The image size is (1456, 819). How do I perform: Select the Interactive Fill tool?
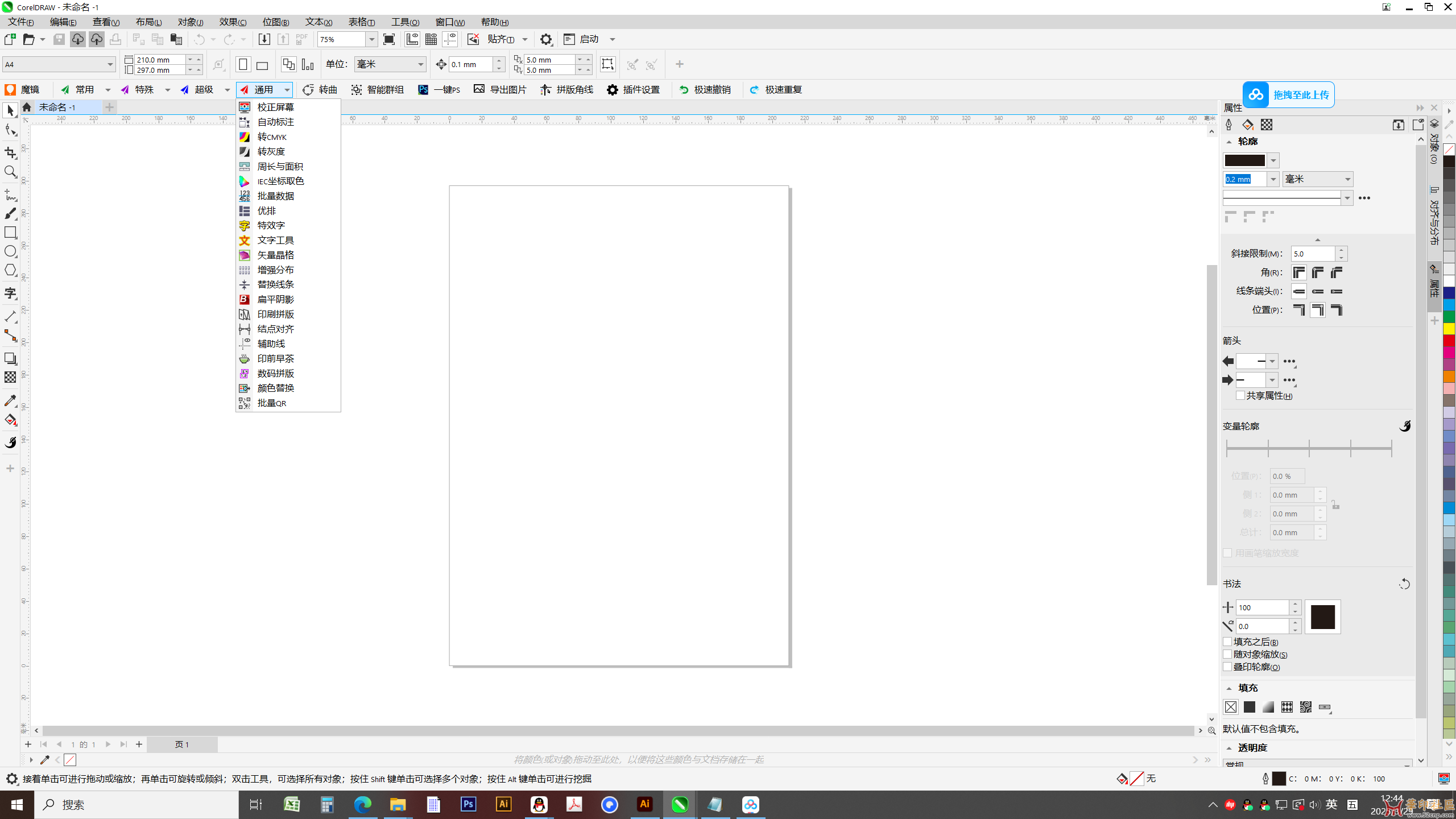[10, 420]
